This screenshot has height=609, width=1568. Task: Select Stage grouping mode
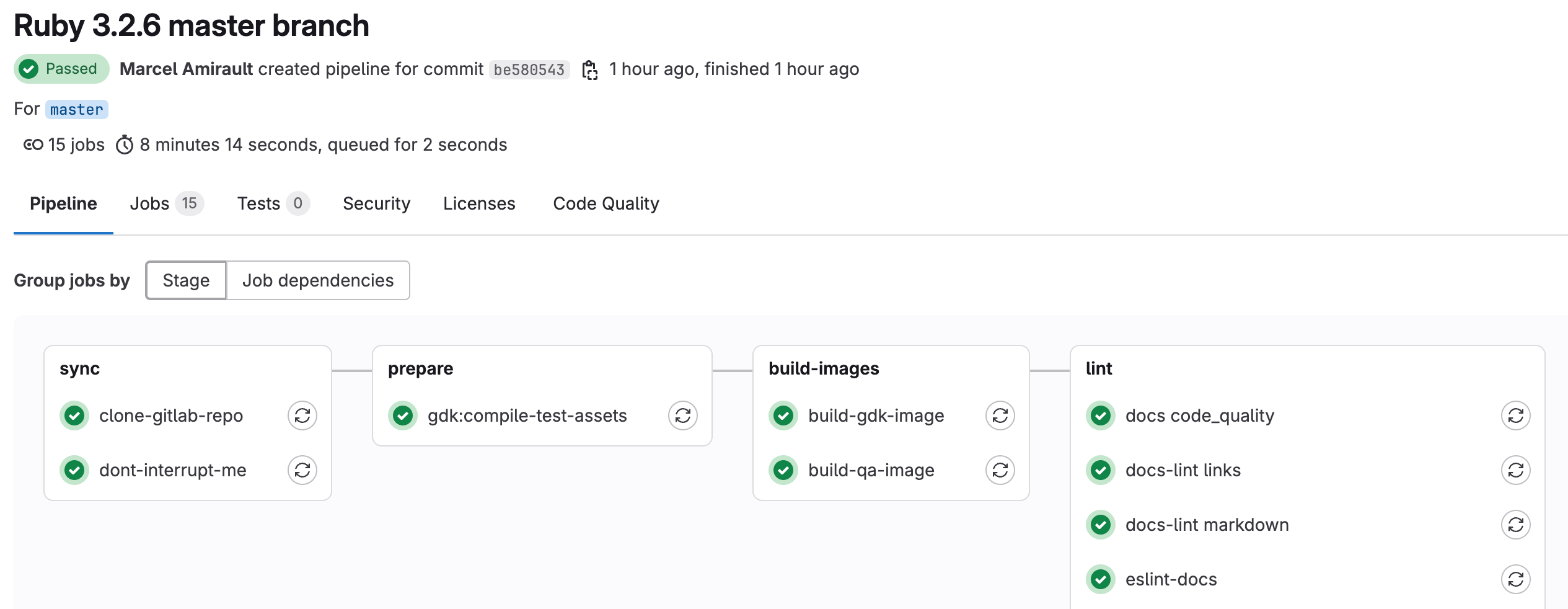click(185, 280)
